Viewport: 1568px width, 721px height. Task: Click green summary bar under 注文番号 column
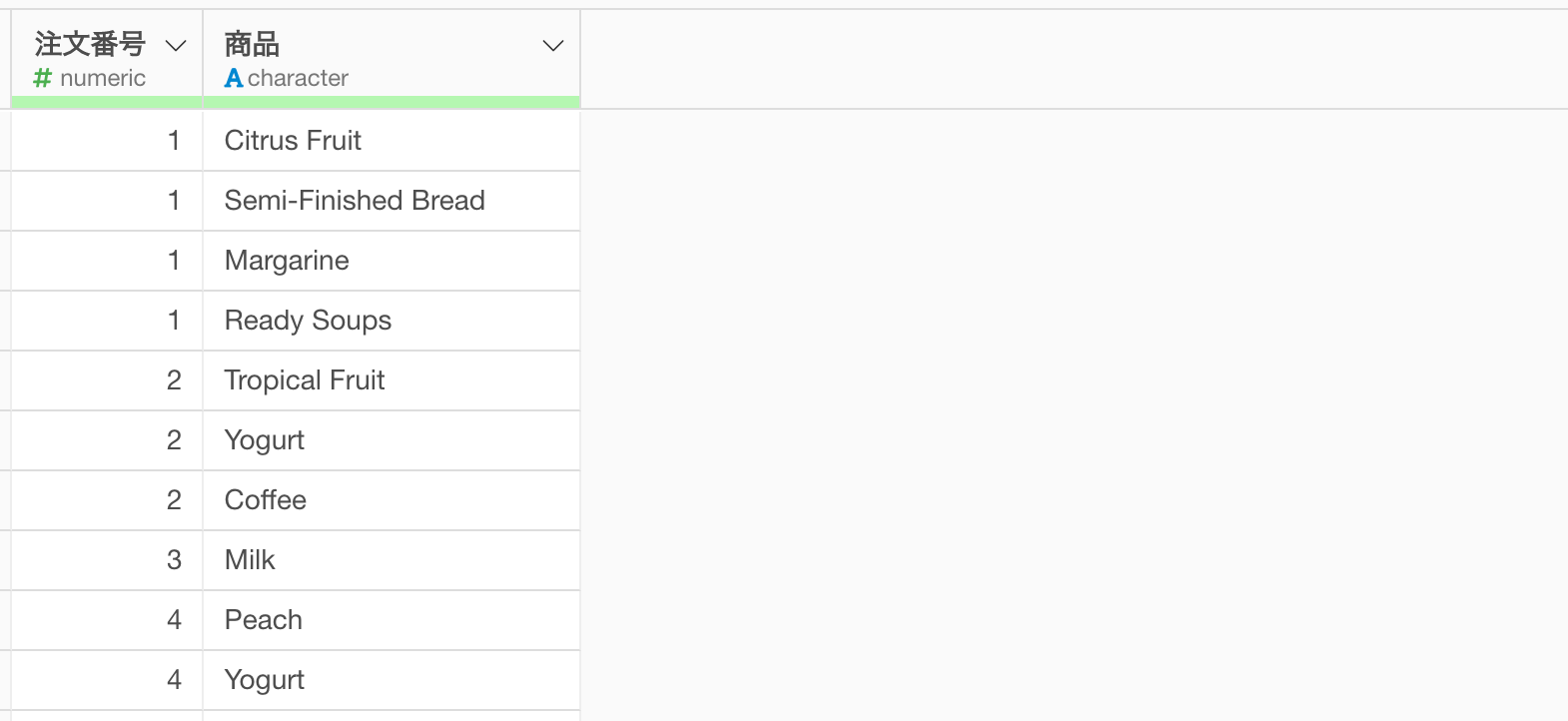click(107, 102)
